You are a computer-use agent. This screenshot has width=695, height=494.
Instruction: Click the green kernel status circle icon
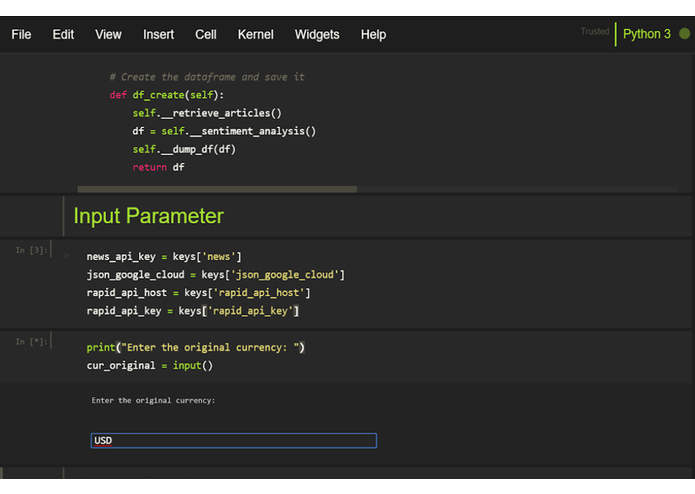pos(684,34)
